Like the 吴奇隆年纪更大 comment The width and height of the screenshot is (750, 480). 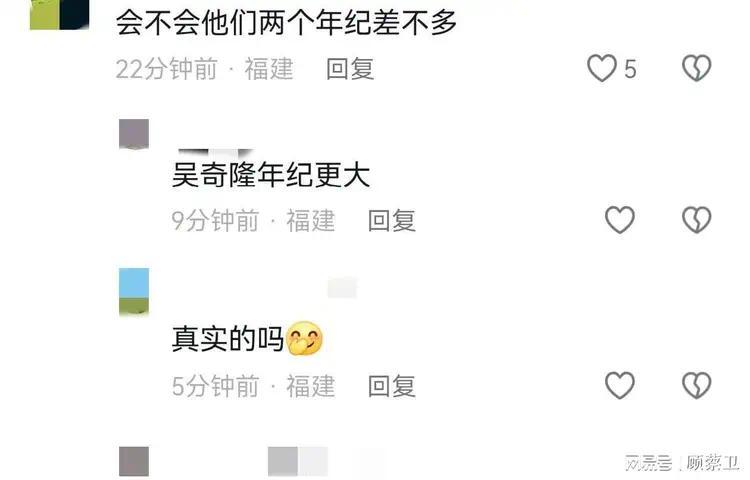(619, 220)
